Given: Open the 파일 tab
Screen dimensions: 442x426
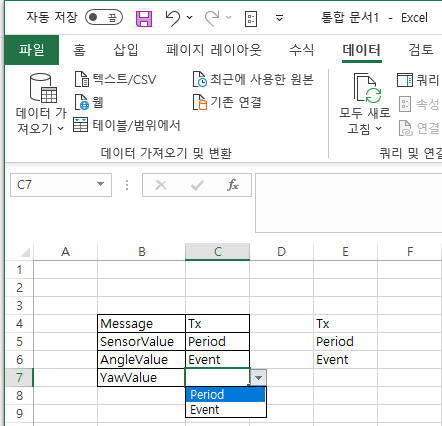Looking at the screenshot, I should click(32, 50).
